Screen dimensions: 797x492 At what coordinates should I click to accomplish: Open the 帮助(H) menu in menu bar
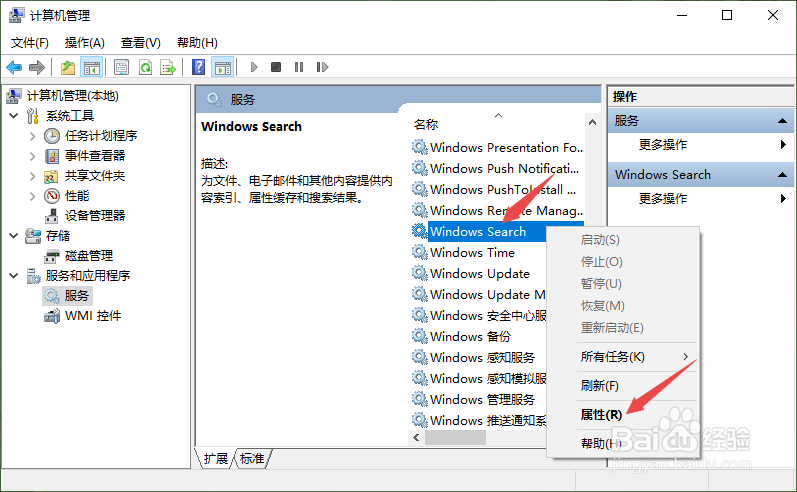(197, 43)
